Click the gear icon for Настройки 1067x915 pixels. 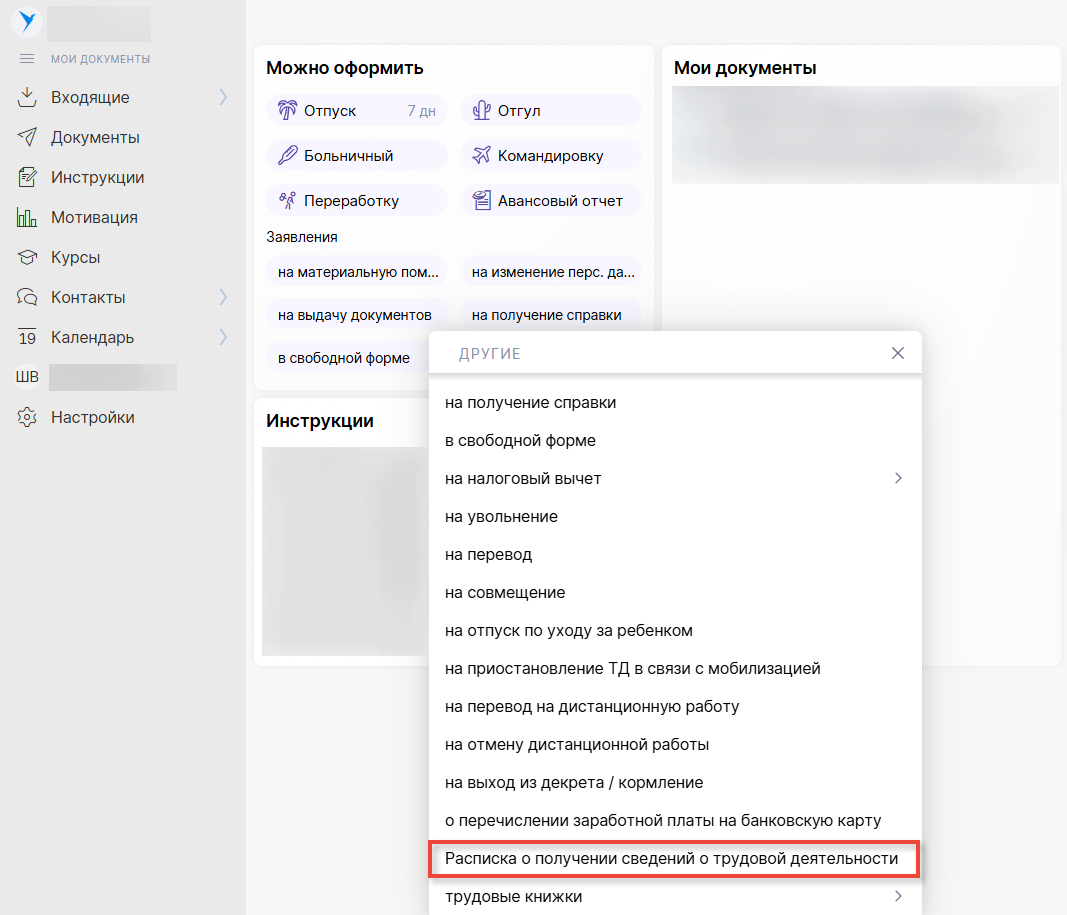(27, 417)
